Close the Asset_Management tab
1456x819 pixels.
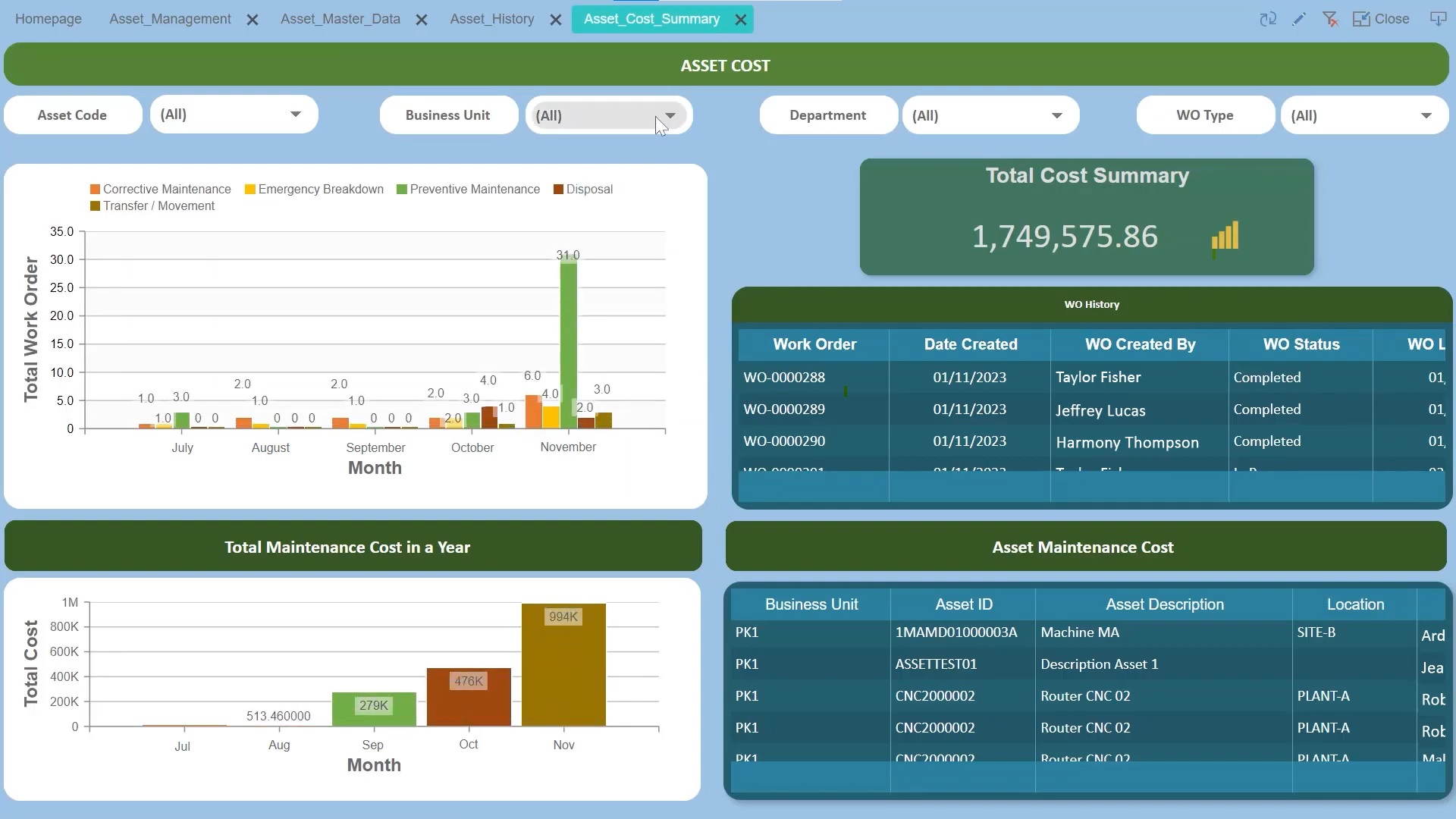click(x=253, y=20)
